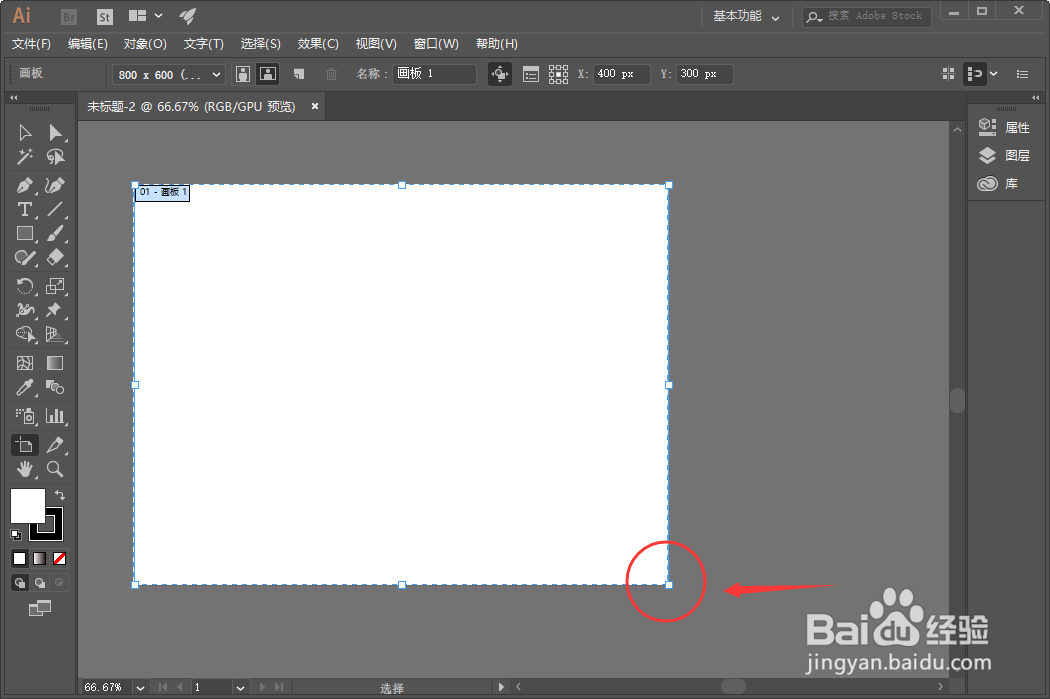Screen dimensions: 1050x699
Task: Open the arrange documents dropdown
Action: pos(145,15)
